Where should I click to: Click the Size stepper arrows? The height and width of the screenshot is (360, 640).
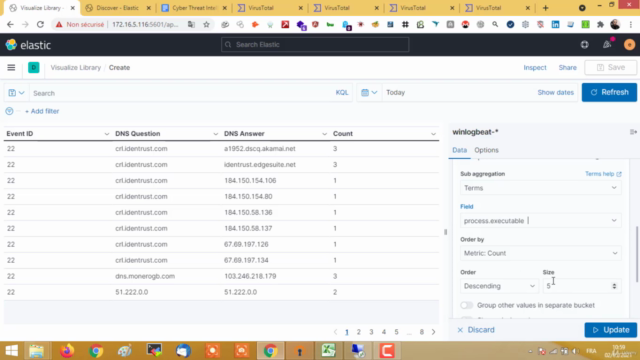point(614,286)
